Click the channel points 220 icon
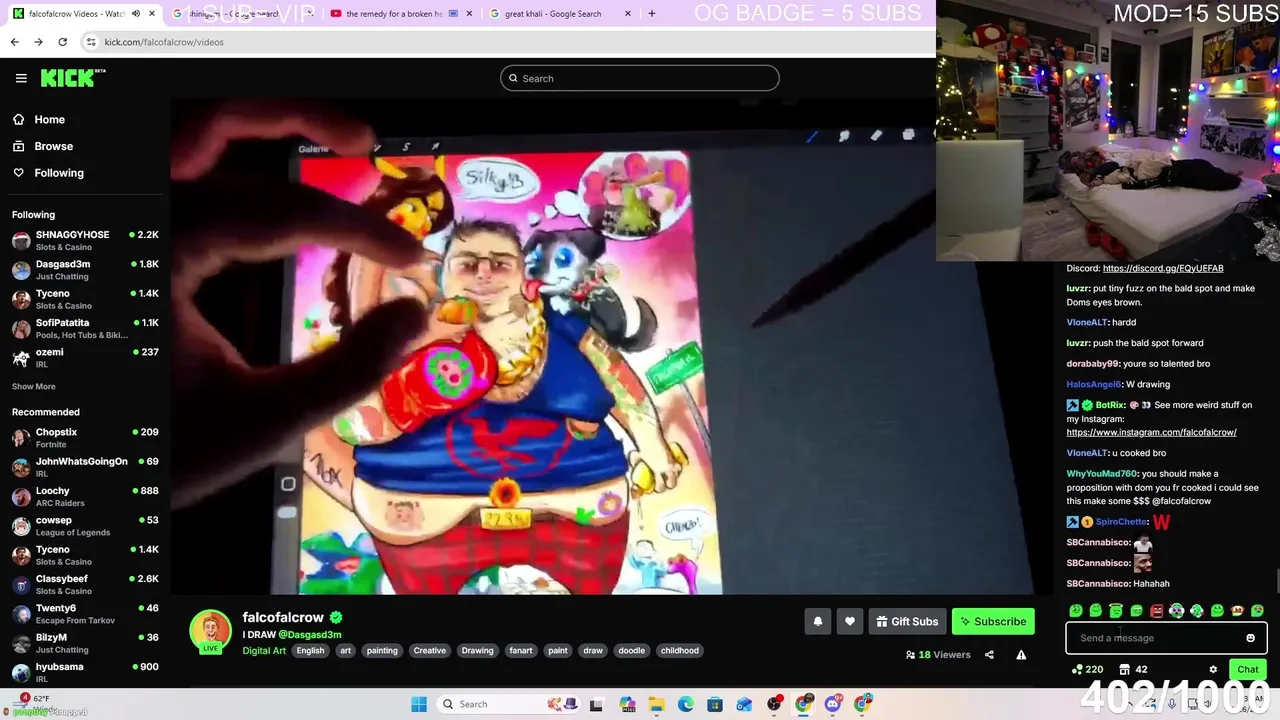The height and width of the screenshot is (720, 1280). 1087,670
